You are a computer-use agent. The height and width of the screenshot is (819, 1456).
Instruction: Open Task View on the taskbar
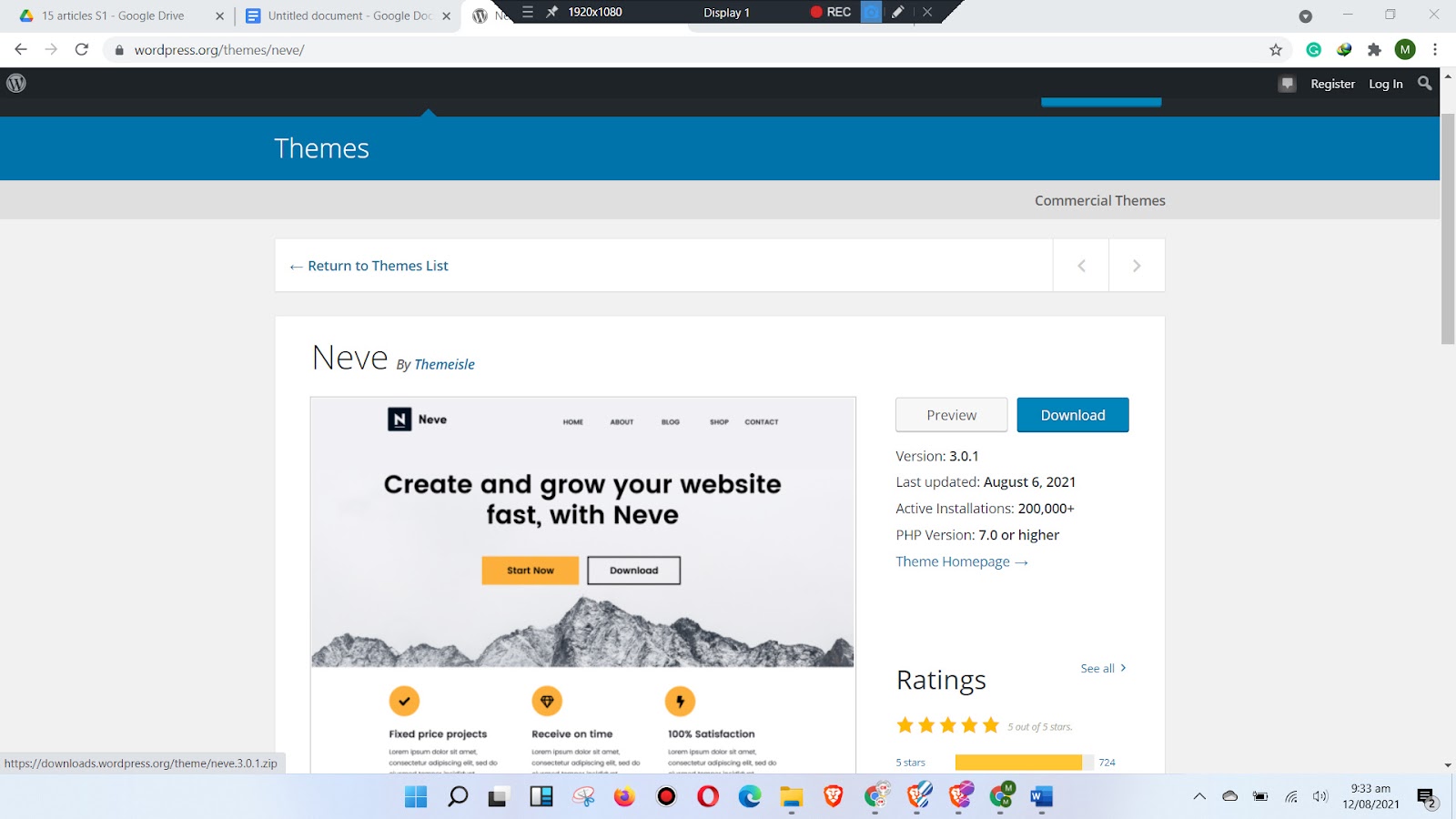point(498,797)
